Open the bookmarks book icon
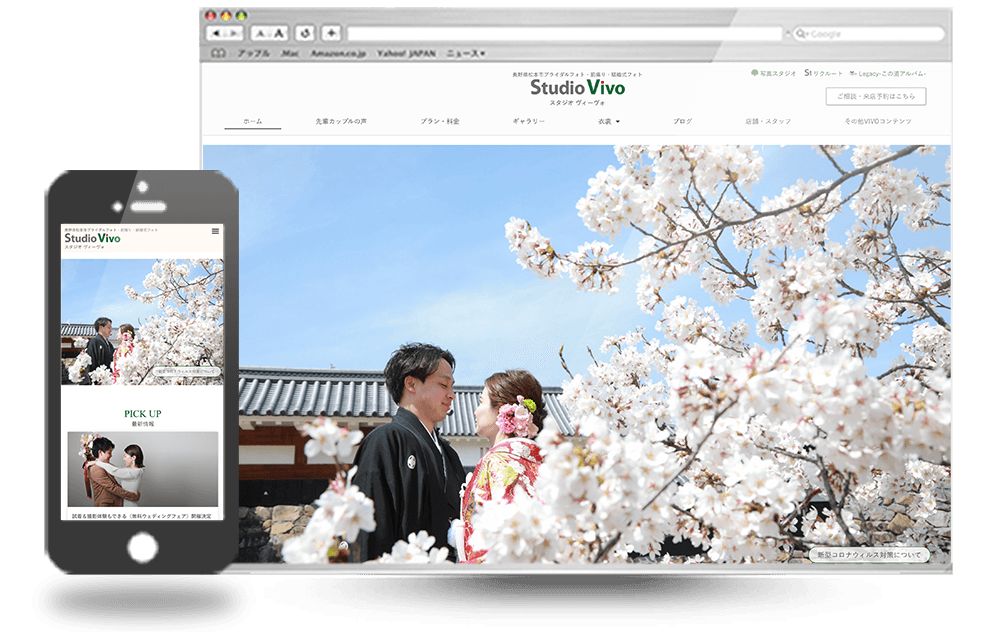 click(217, 53)
